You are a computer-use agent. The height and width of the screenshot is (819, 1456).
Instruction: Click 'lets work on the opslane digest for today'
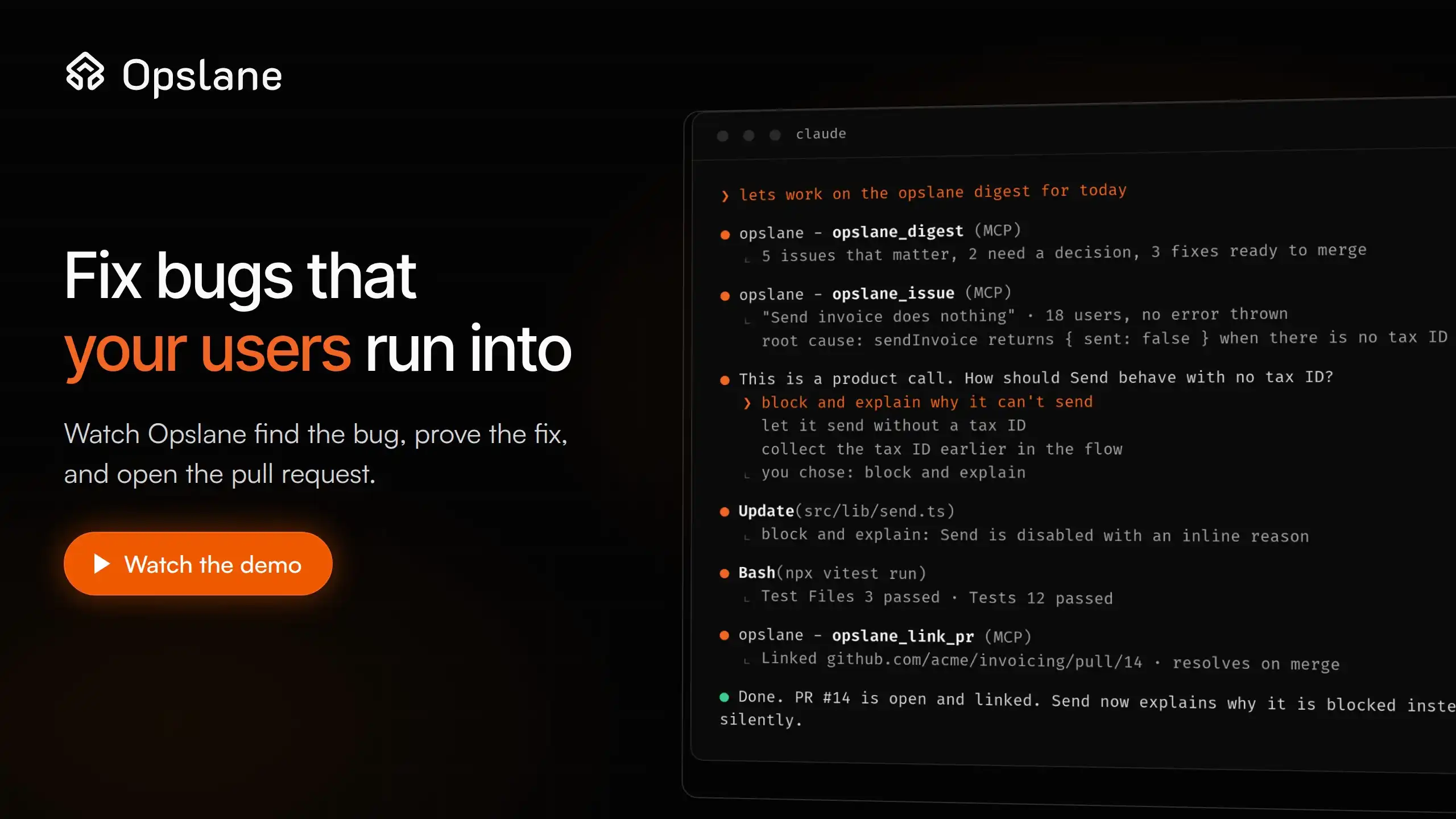[x=933, y=192]
